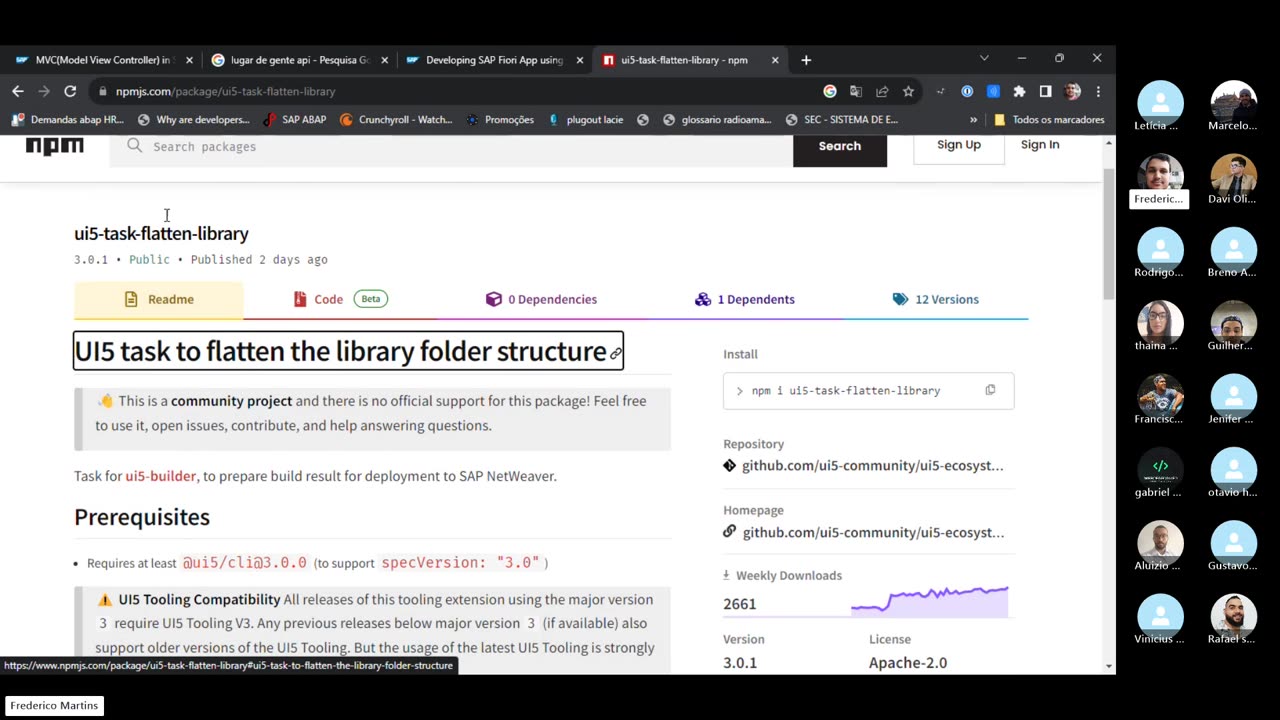1280x720 pixels.
Task: Toggle the browser side panel
Action: click(x=1045, y=91)
